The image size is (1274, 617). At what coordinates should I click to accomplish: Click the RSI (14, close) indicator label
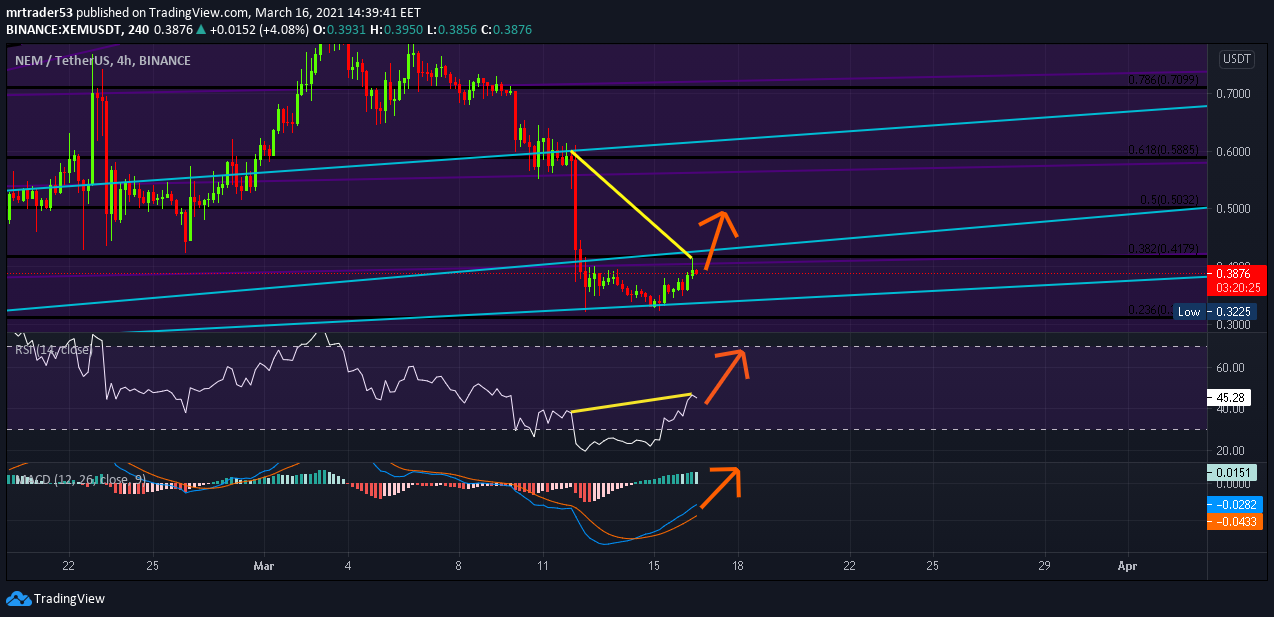coord(53,349)
